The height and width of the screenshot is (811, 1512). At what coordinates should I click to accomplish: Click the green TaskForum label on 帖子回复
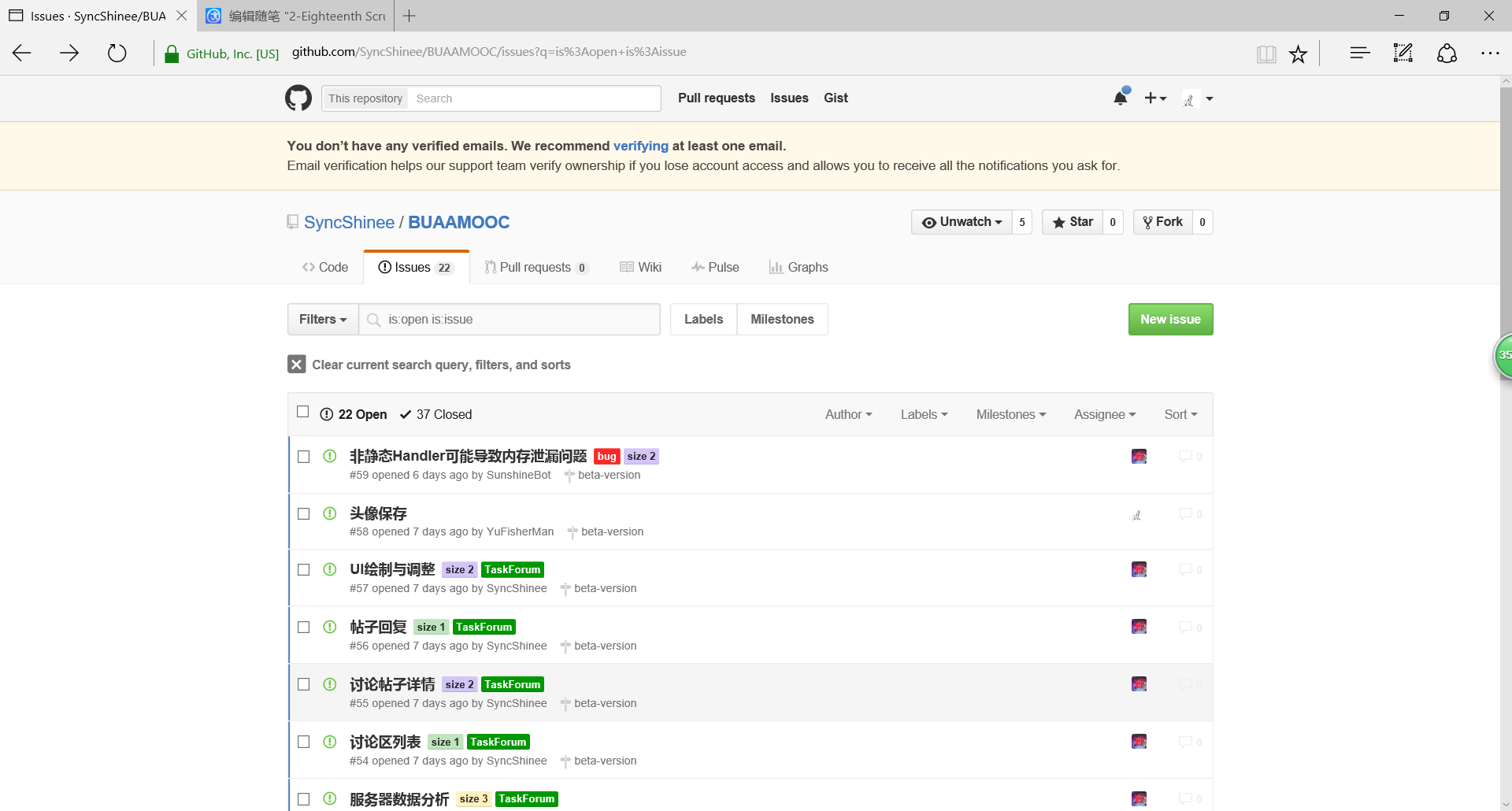pyautogui.click(x=484, y=627)
